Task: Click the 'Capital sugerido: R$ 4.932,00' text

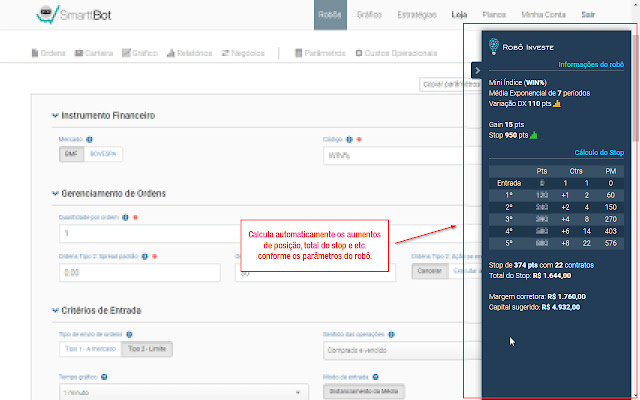Action: (x=534, y=307)
